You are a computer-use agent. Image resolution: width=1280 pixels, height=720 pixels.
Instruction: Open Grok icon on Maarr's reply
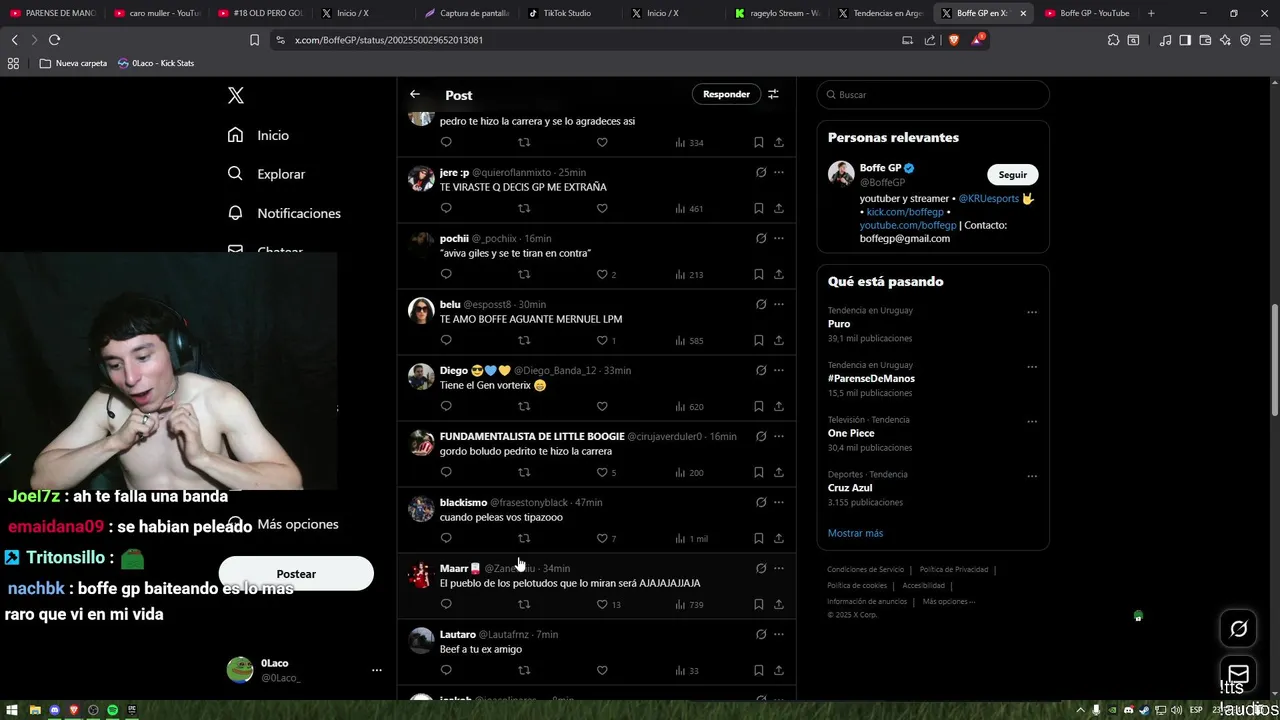(x=761, y=568)
